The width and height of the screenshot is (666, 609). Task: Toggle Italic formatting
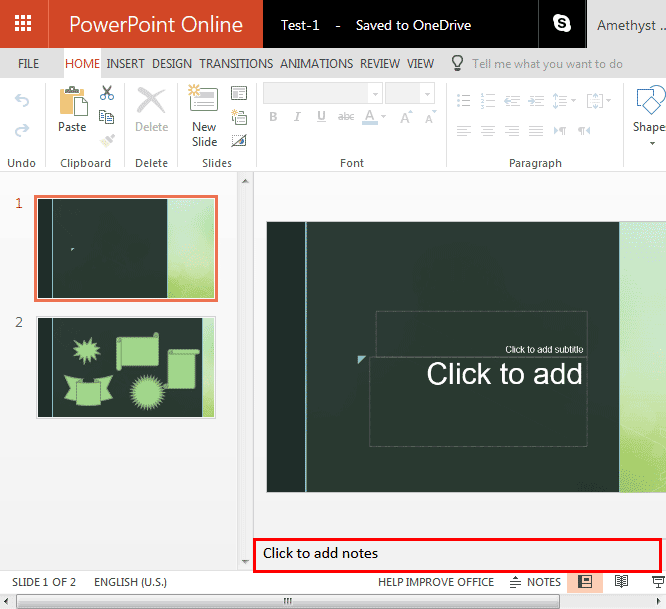(297, 116)
